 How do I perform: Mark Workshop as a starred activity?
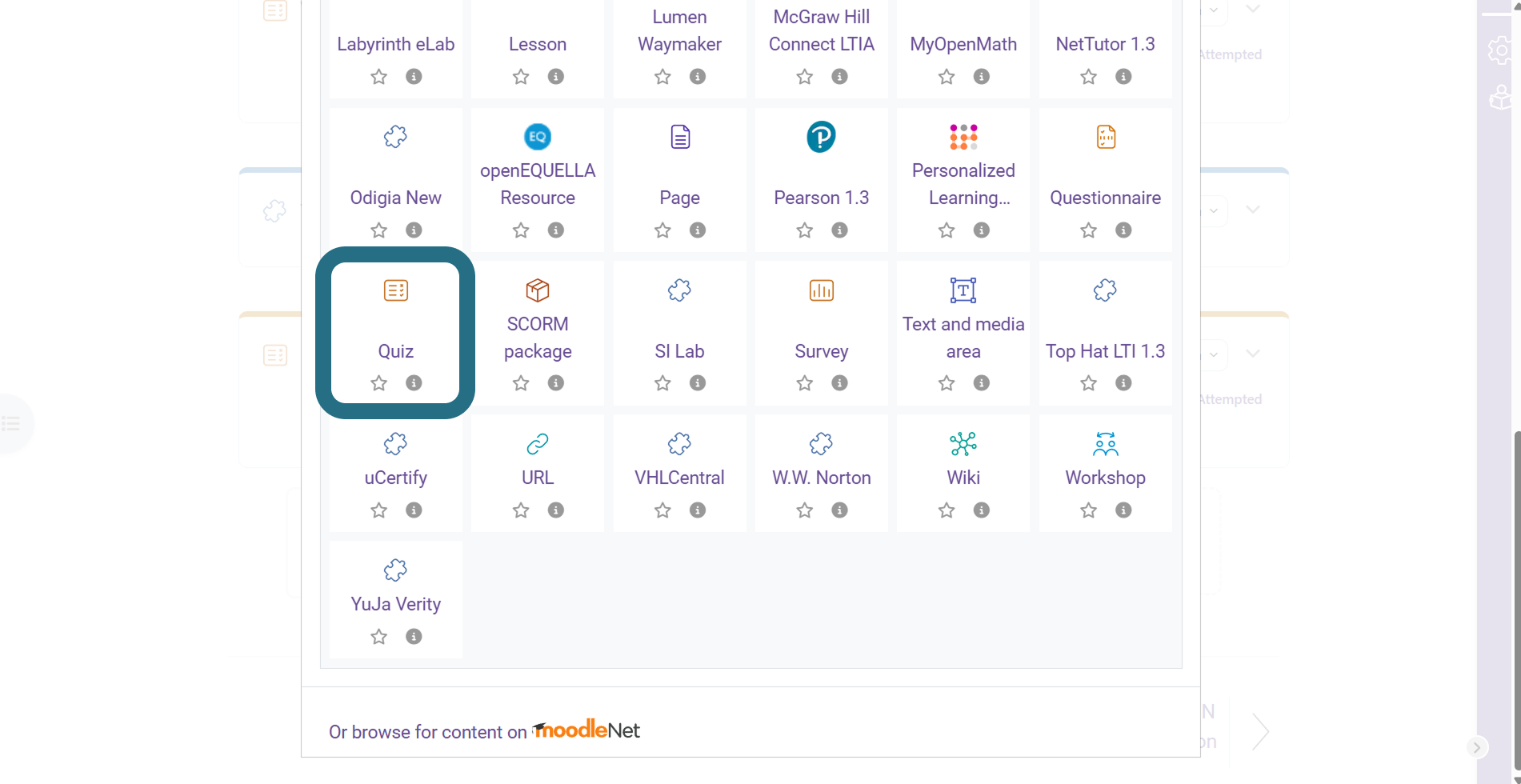(1088, 510)
